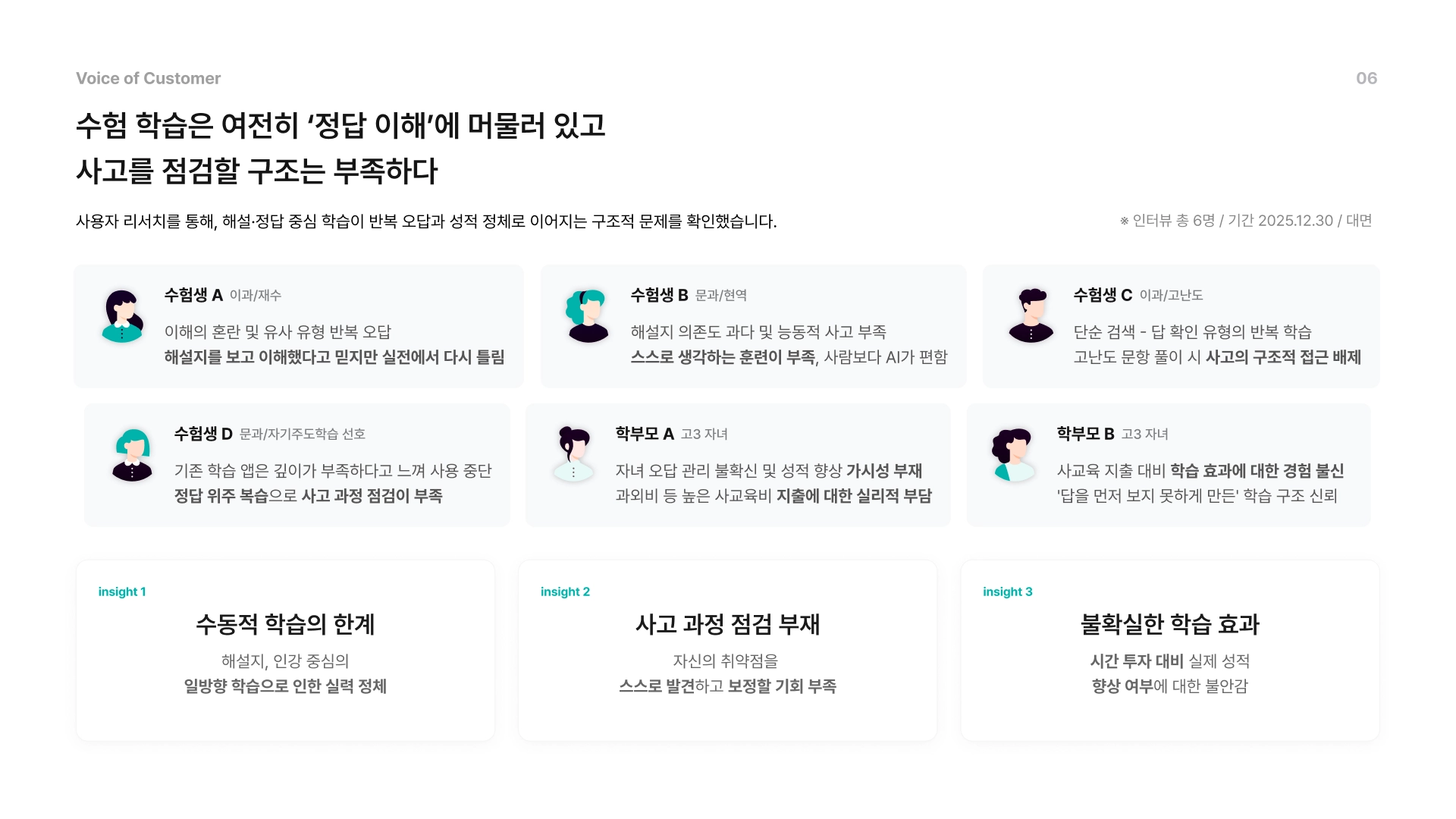Click the main slide title 수험 학습은 여전히

click(x=340, y=126)
